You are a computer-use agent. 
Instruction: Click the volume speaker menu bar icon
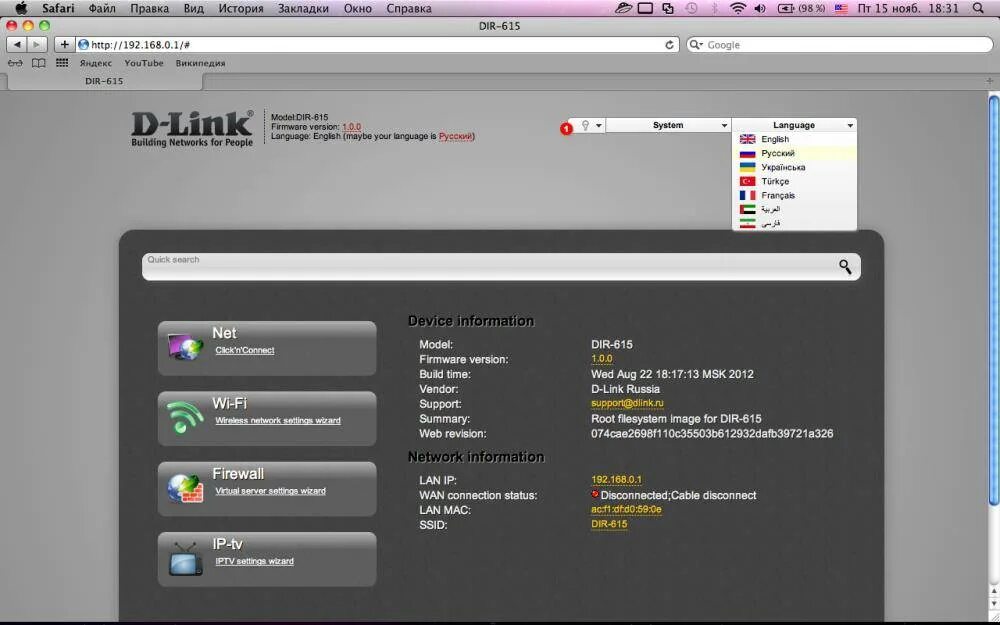click(x=760, y=8)
